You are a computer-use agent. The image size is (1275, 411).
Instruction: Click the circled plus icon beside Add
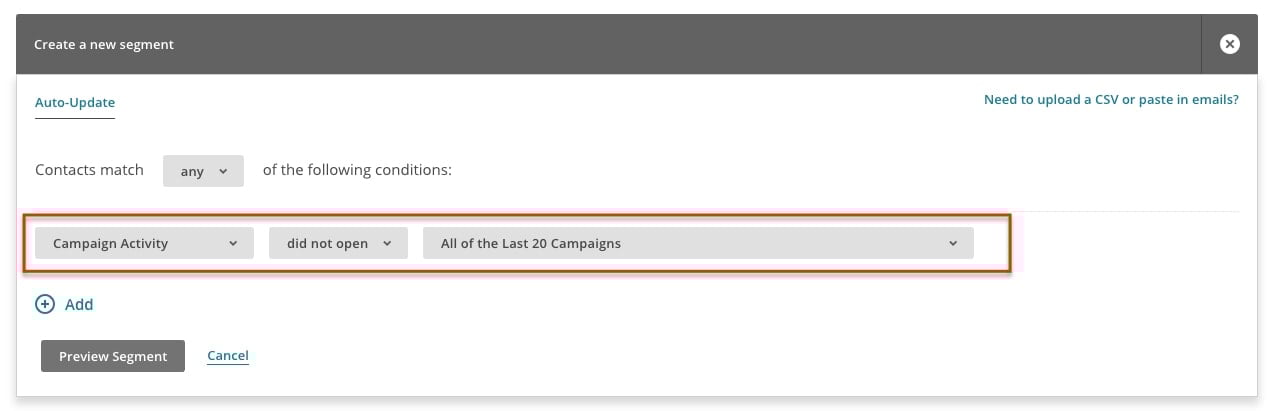tap(45, 304)
